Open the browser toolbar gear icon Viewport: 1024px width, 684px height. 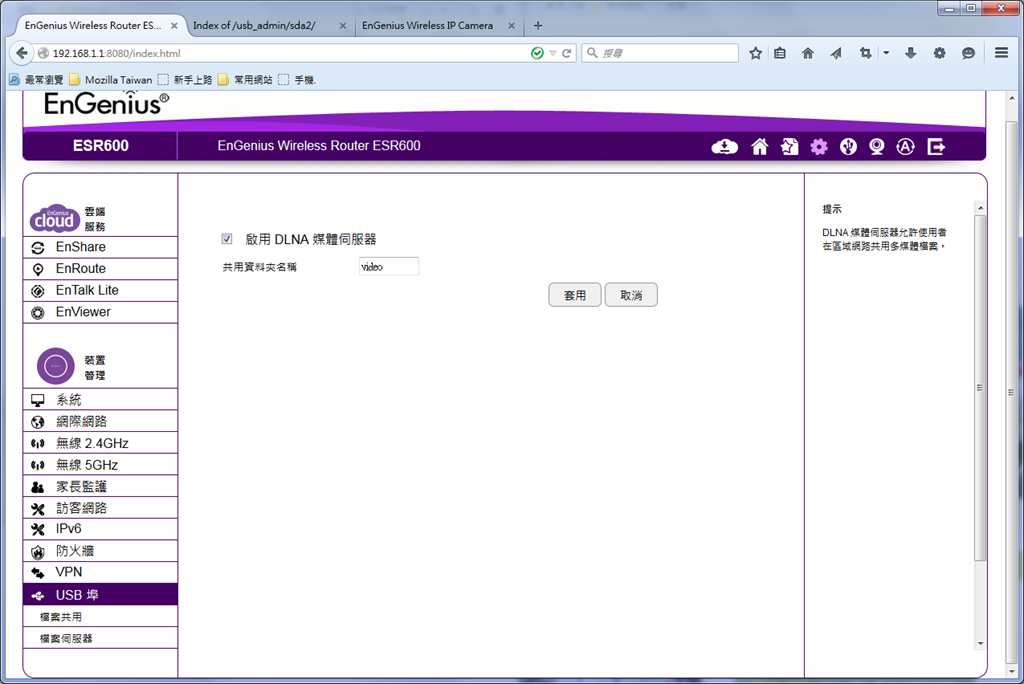pyautogui.click(x=939, y=53)
